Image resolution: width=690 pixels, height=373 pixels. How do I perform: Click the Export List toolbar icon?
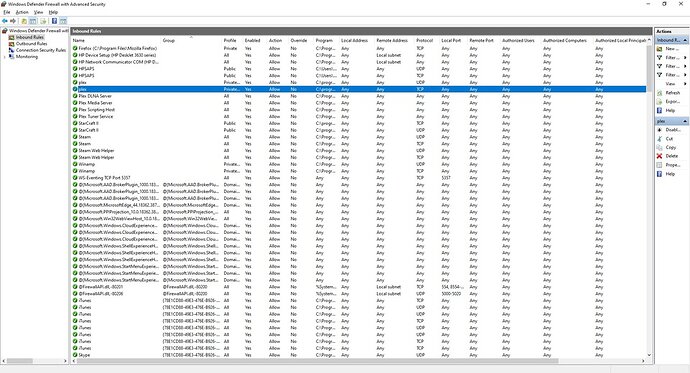pos(44,21)
